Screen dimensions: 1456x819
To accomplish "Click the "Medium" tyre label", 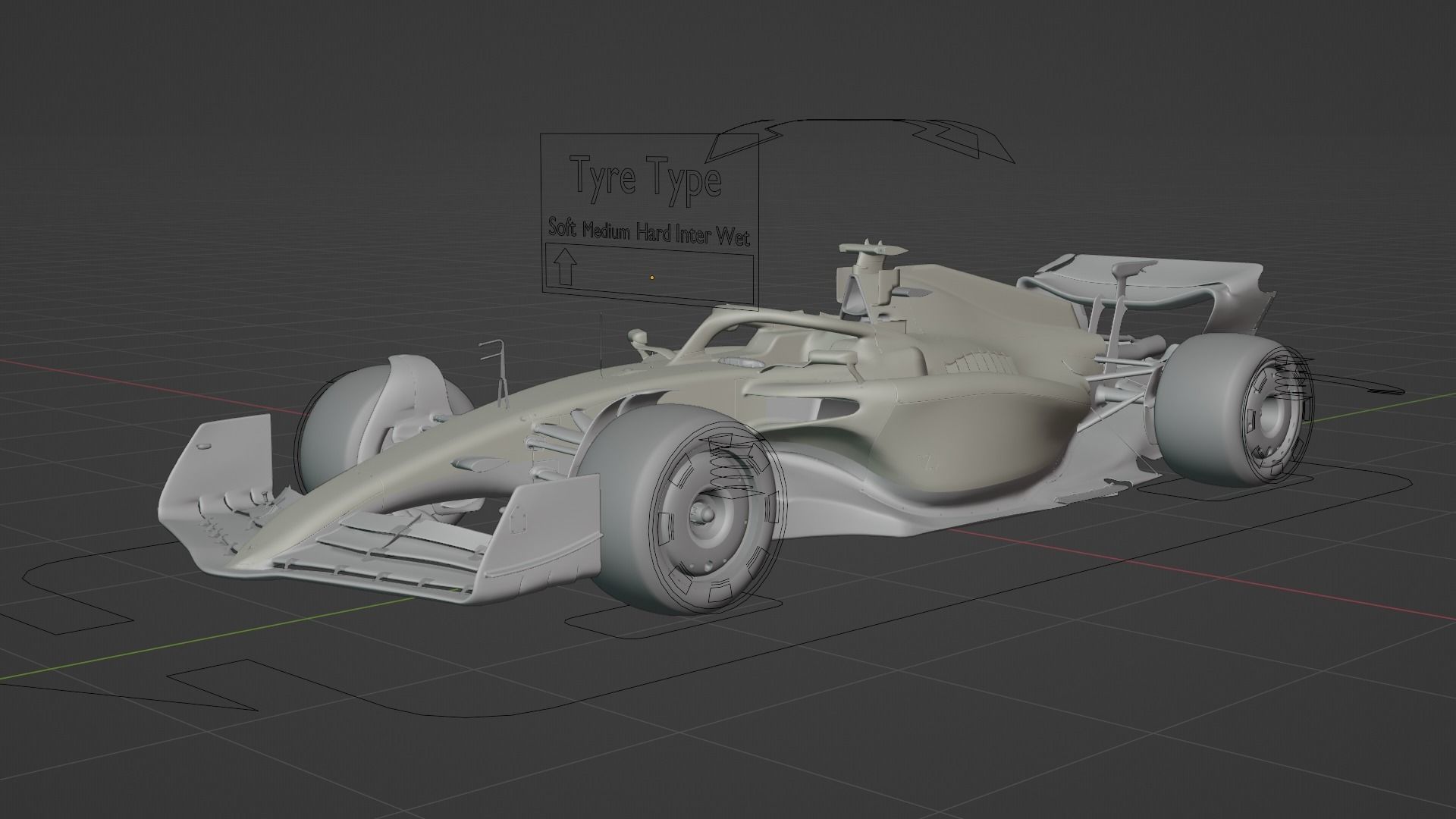I will point(606,232).
